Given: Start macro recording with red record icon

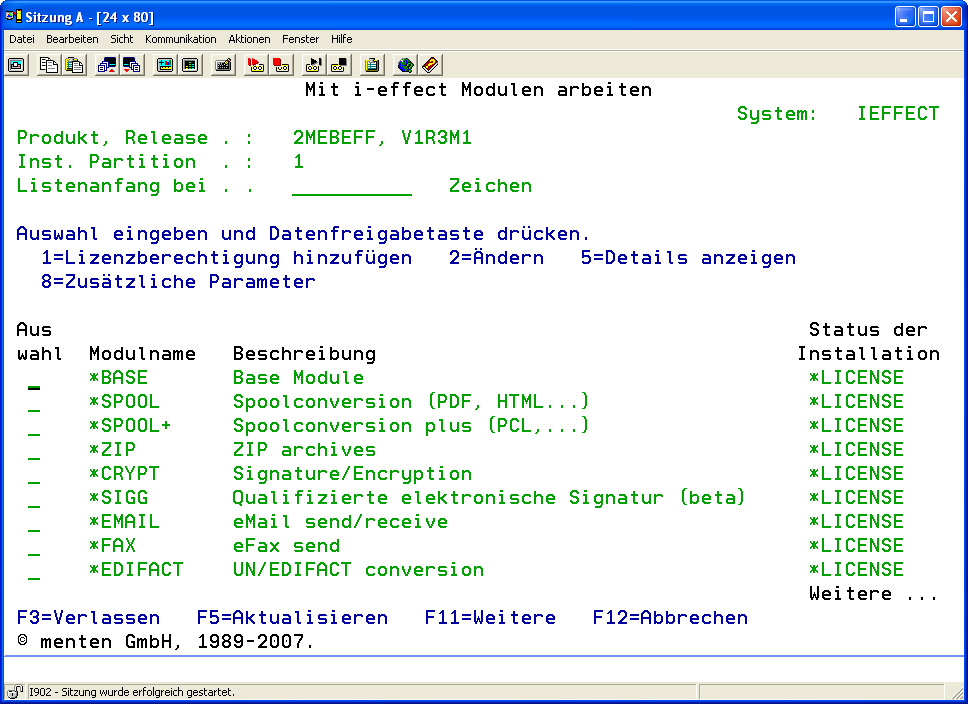Looking at the screenshot, I should click(256, 65).
